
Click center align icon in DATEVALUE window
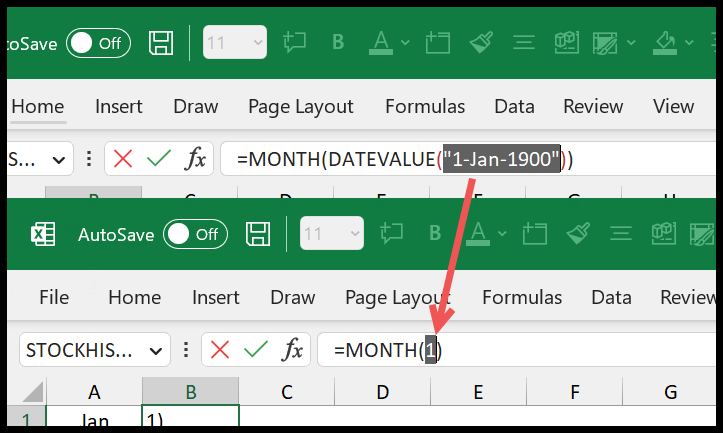tap(524, 42)
